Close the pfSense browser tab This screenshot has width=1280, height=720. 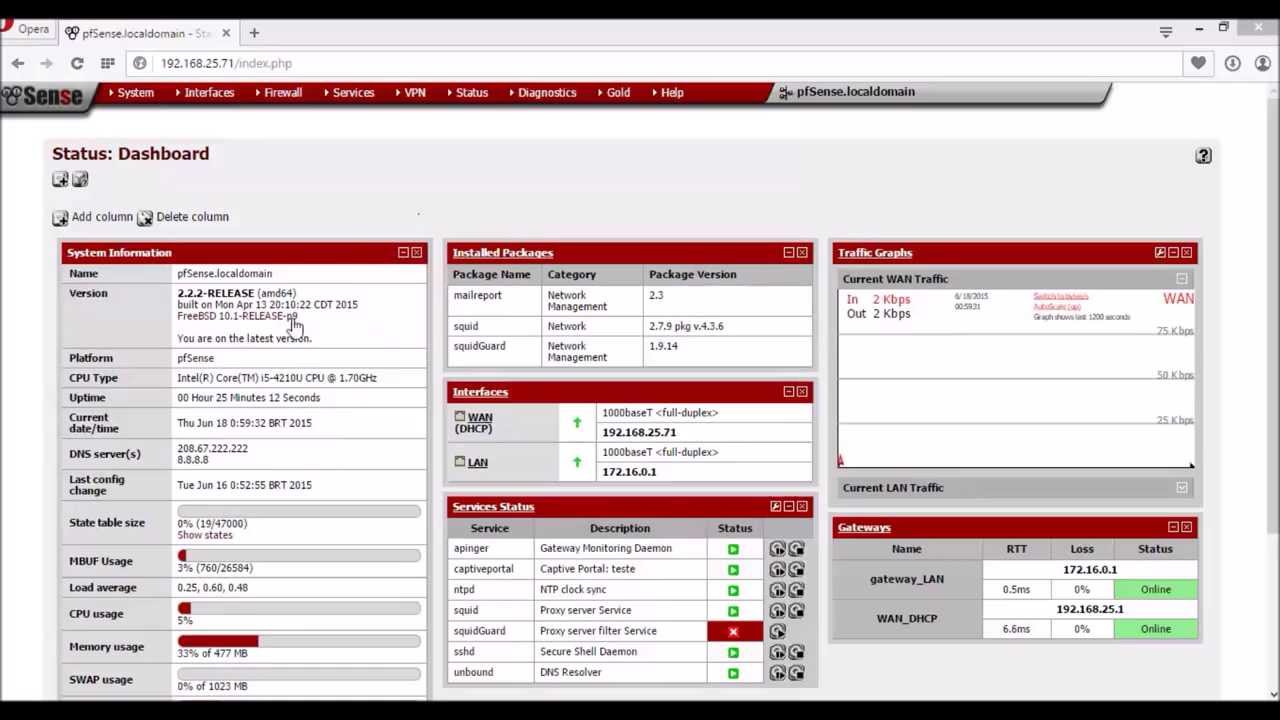point(226,33)
